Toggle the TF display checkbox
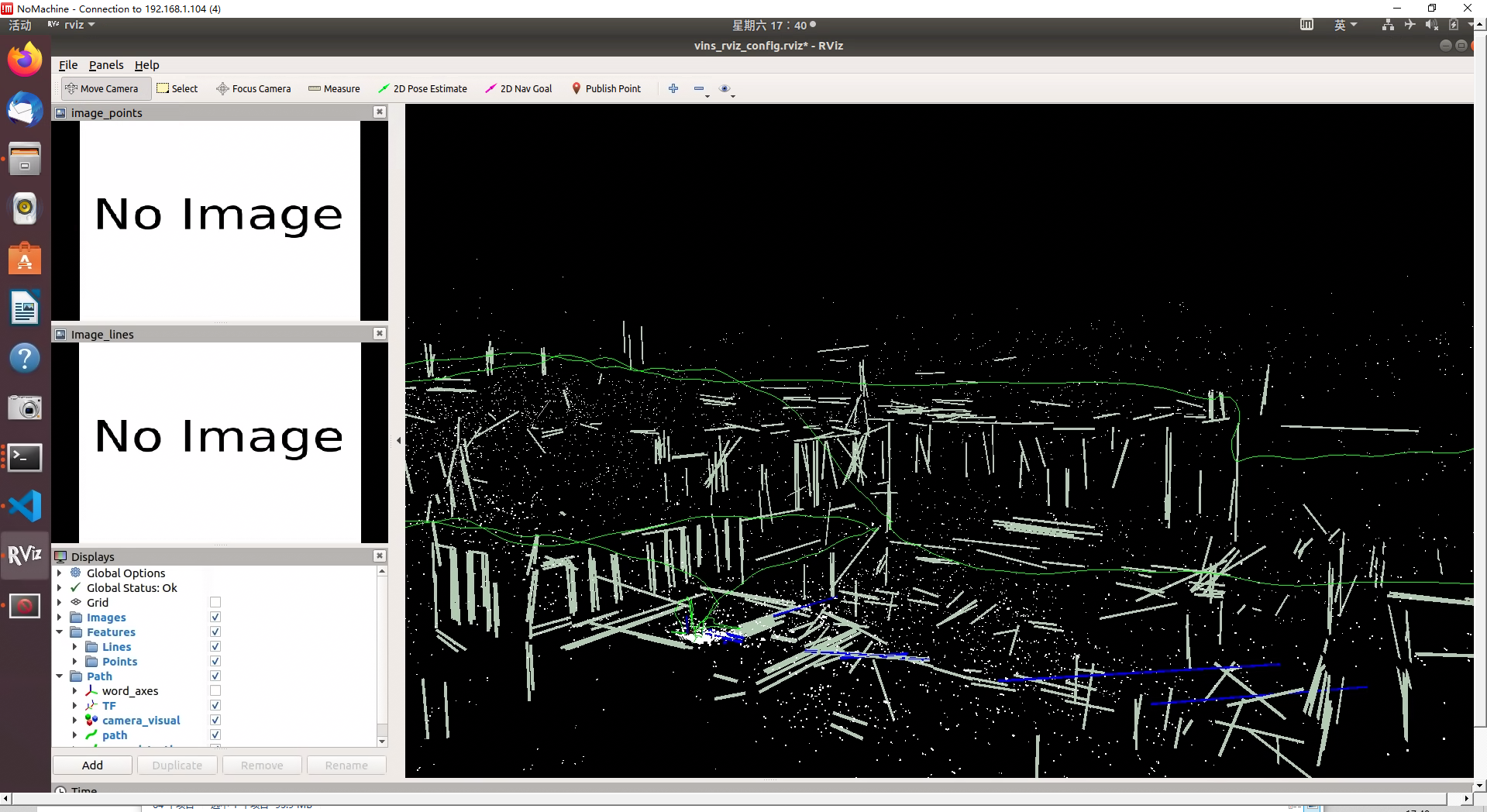 [215, 705]
